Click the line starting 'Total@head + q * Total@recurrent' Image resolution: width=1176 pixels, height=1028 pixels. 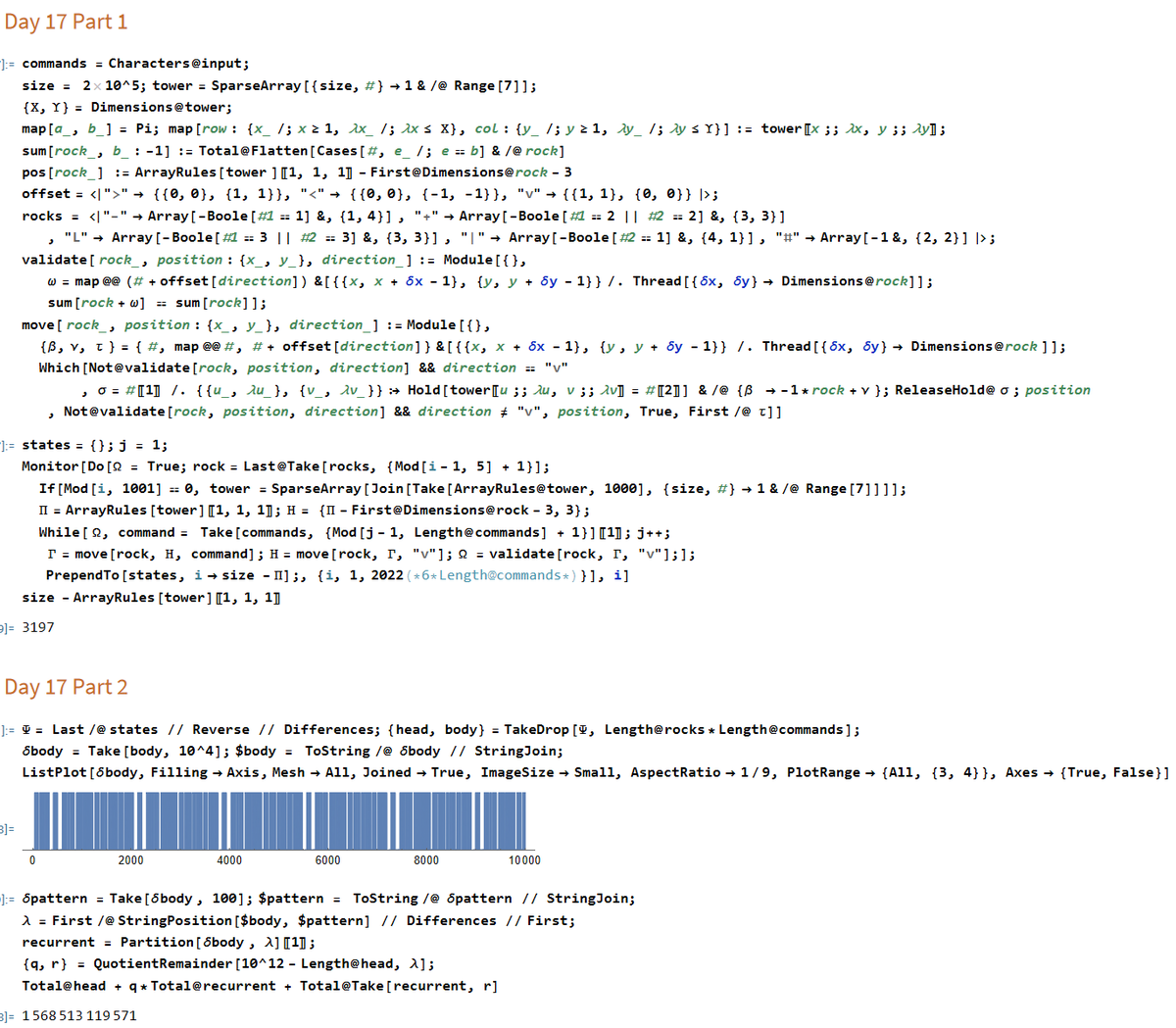tap(260, 986)
